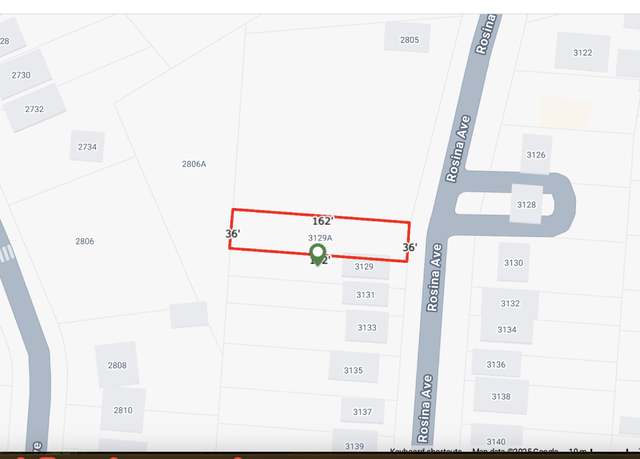
Task: Select the 2806 parcel label
Action: tap(84, 241)
